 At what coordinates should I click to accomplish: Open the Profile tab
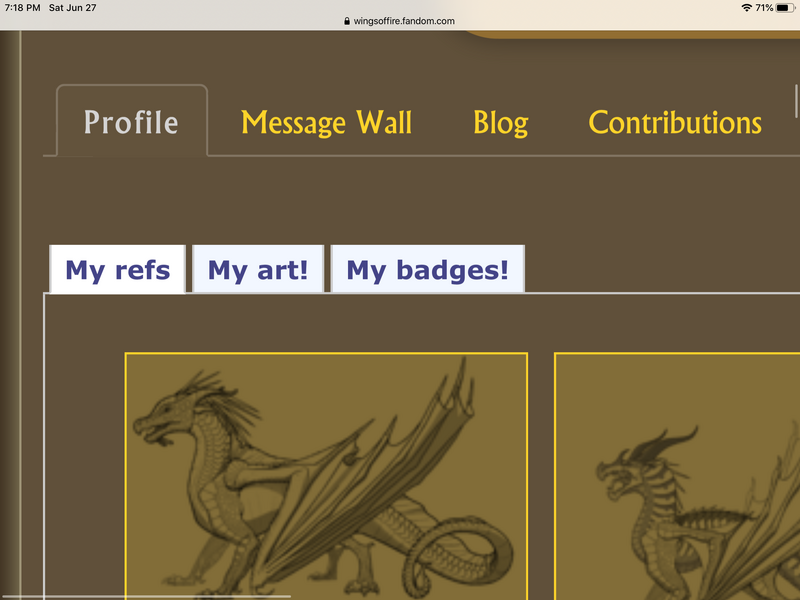132,121
